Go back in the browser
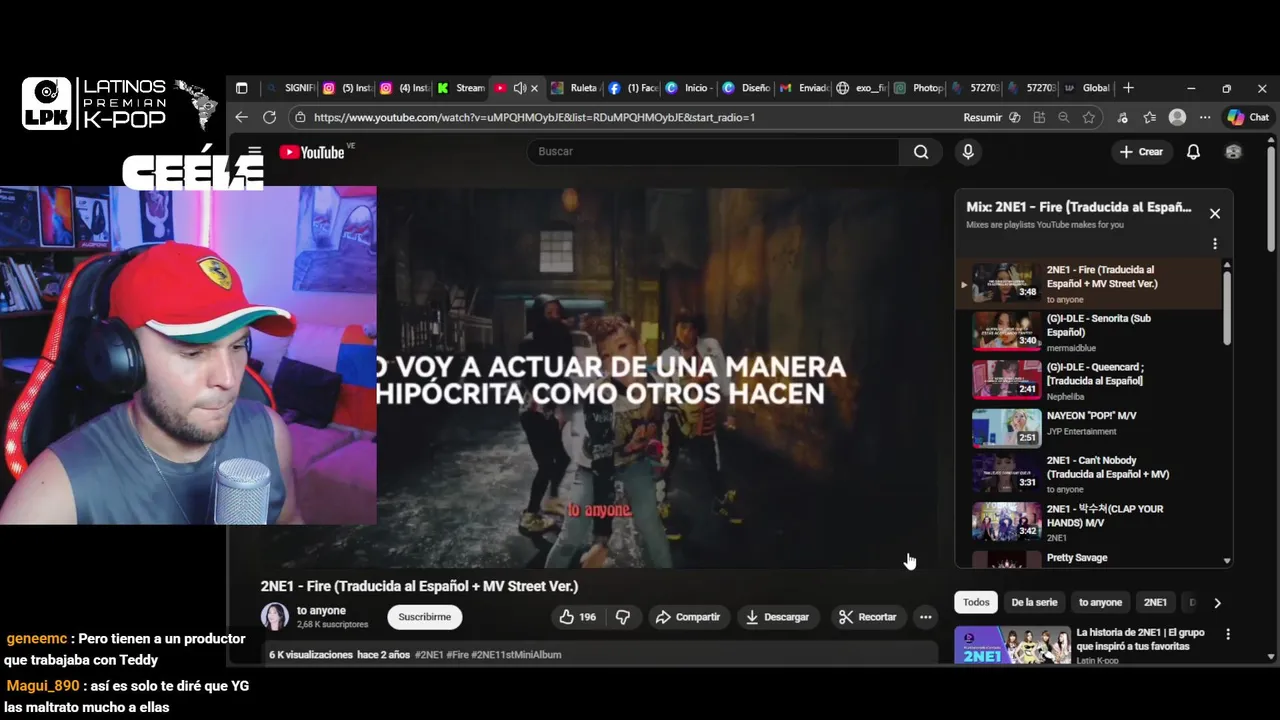Screen dimensions: 1280x720 (x=241, y=117)
